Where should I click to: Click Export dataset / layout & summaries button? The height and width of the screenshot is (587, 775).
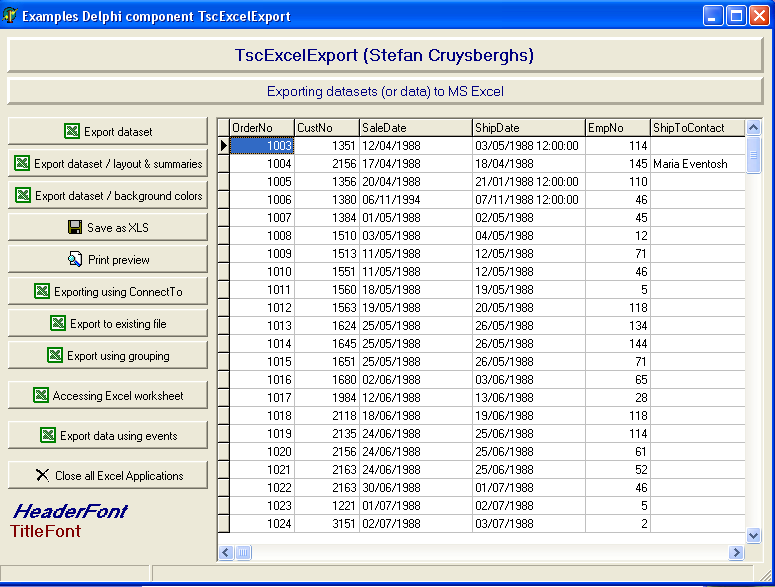coord(108,163)
